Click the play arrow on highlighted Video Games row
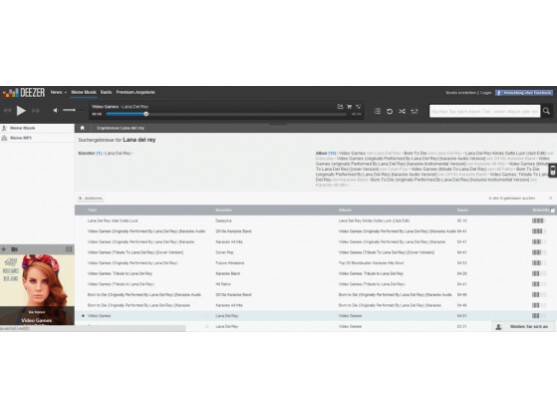Image resolution: width=557 pixels, height=418 pixels. (x=83, y=316)
